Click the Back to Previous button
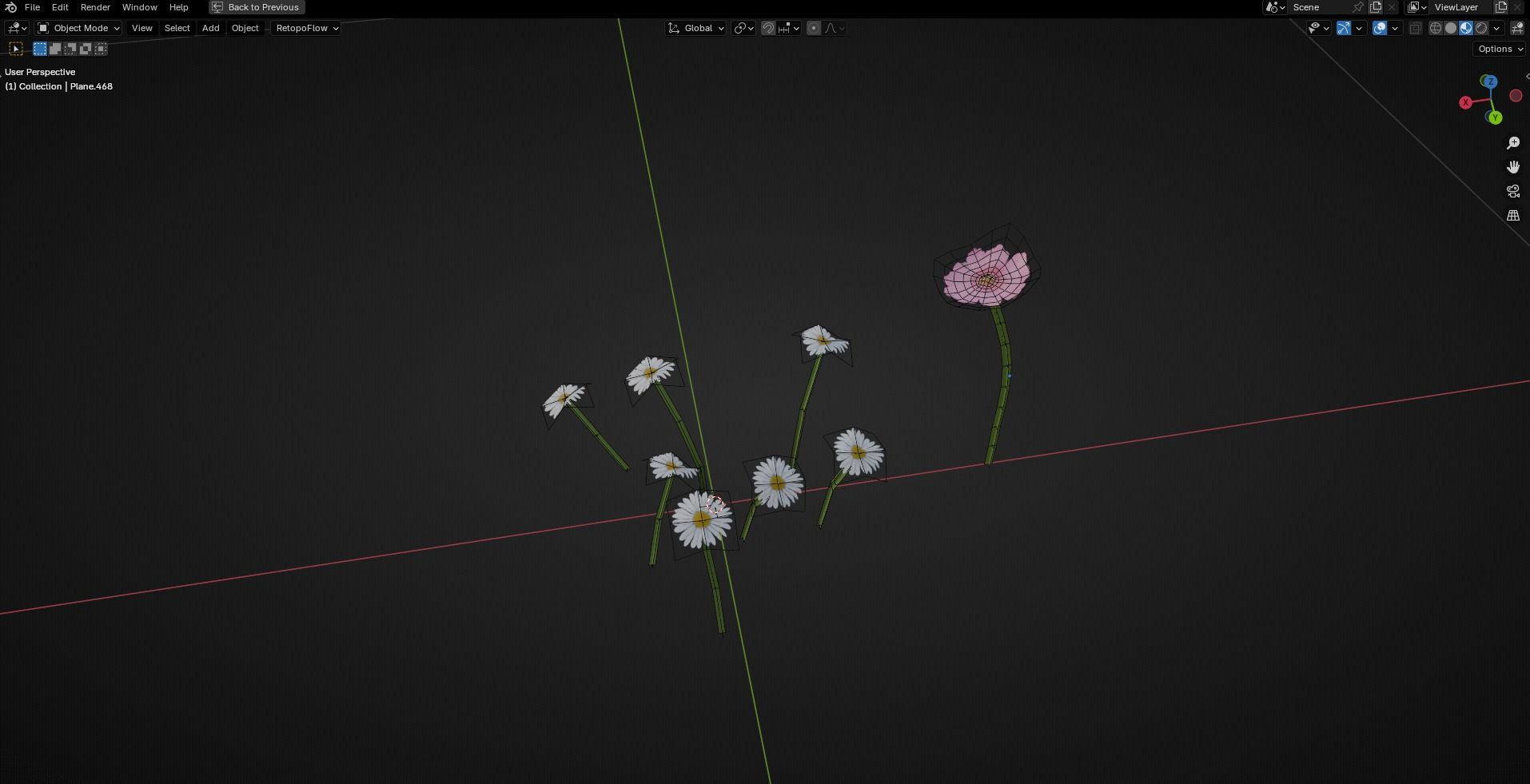The image size is (1530, 784). pos(256,7)
